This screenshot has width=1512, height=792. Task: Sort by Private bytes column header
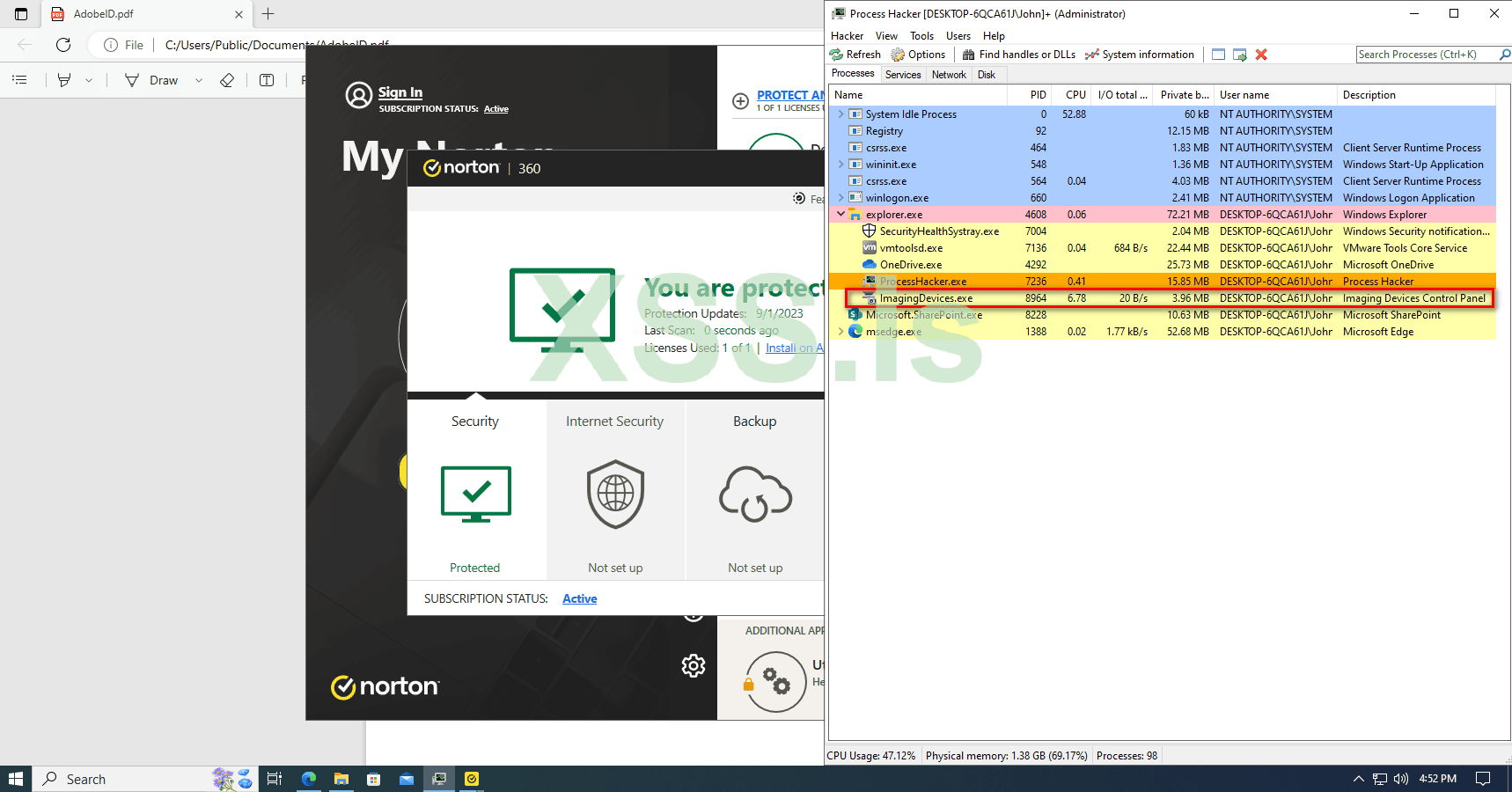1184,95
